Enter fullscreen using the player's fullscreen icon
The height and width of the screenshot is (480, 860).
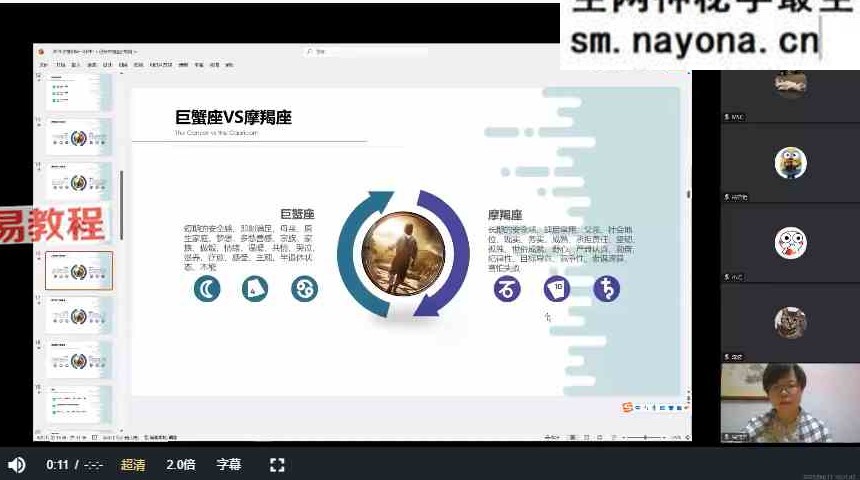[278, 465]
